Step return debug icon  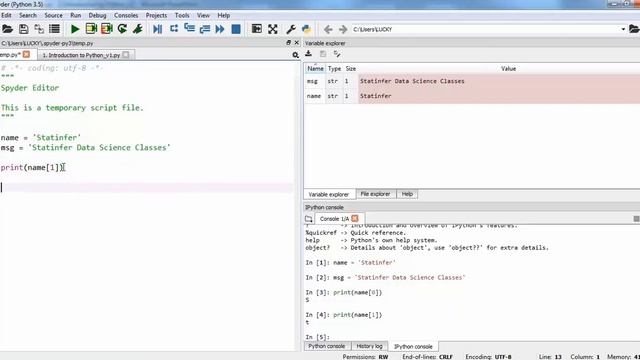coord(205,29)
